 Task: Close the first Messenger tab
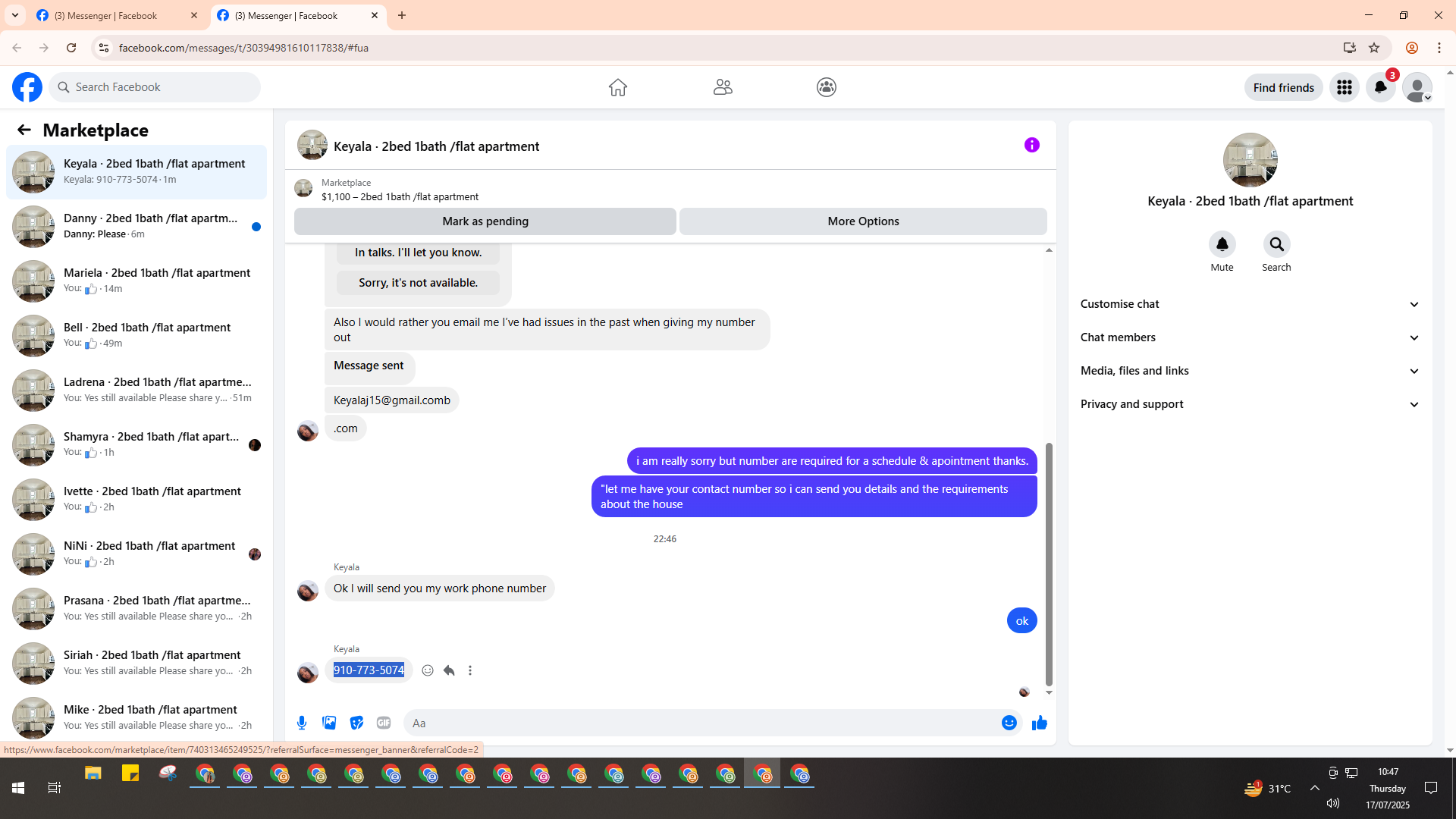tap(194, 15)
